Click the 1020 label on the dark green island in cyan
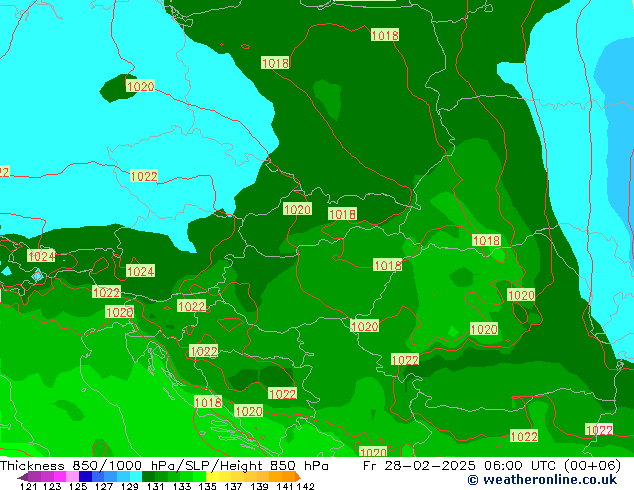Screen dimensions: 634x490 coord(140,86)
